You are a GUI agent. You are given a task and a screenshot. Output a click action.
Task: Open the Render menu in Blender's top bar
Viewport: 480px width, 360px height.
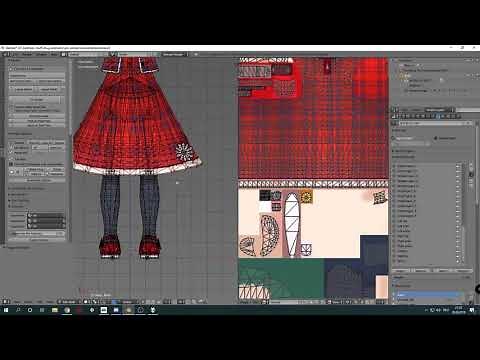pos(27,54)
